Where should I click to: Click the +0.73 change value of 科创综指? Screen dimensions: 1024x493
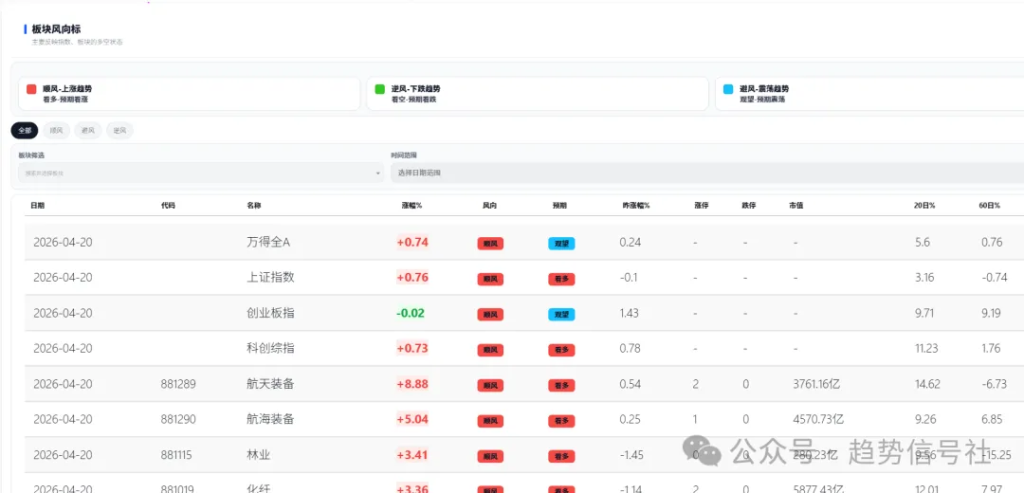(412, 349)
